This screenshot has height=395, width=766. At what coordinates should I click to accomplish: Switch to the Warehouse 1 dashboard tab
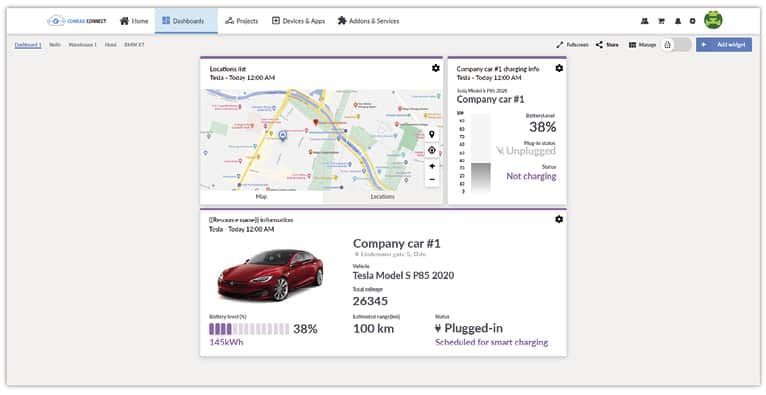point(83,45)
